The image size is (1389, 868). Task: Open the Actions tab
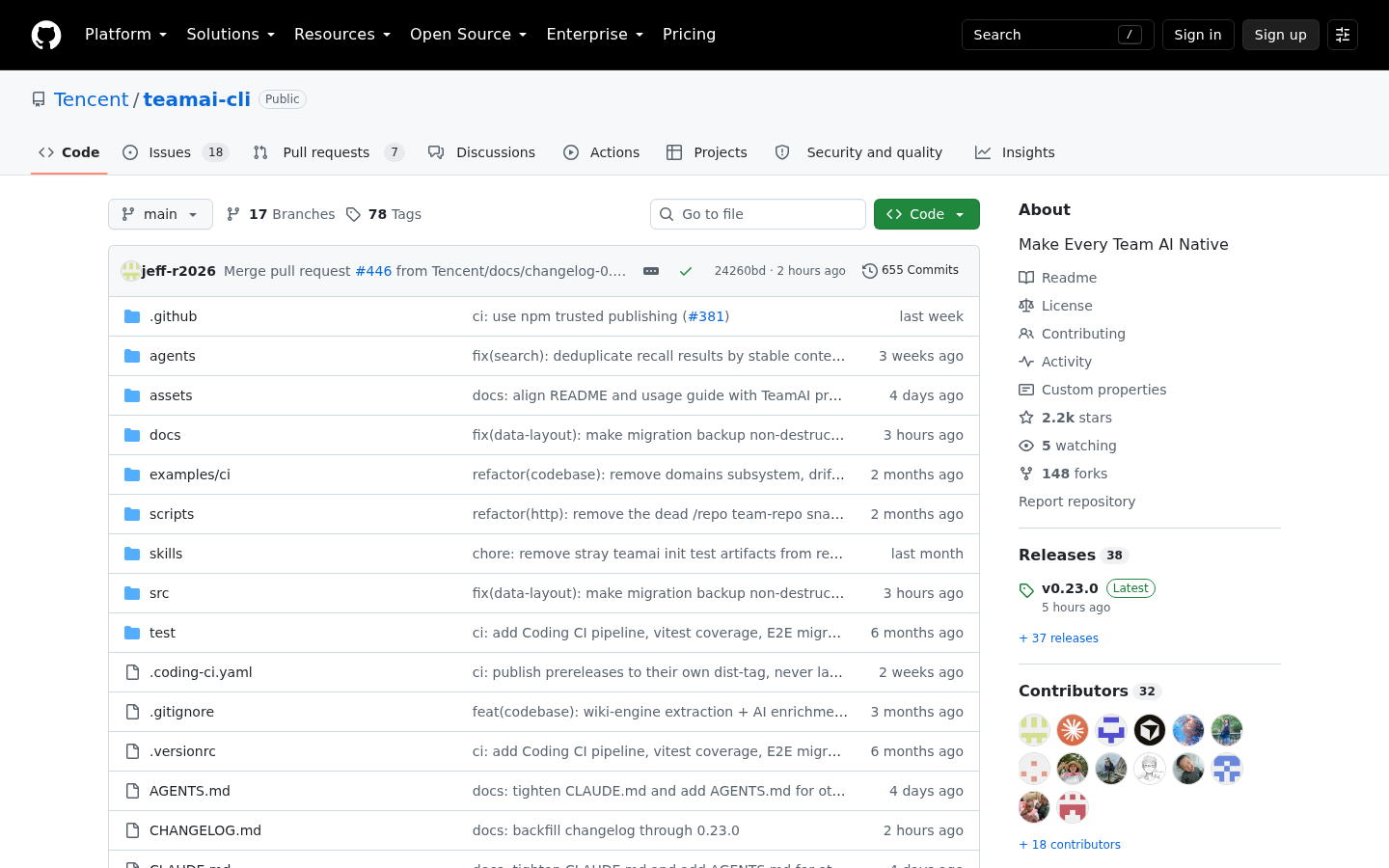point(602,152)
